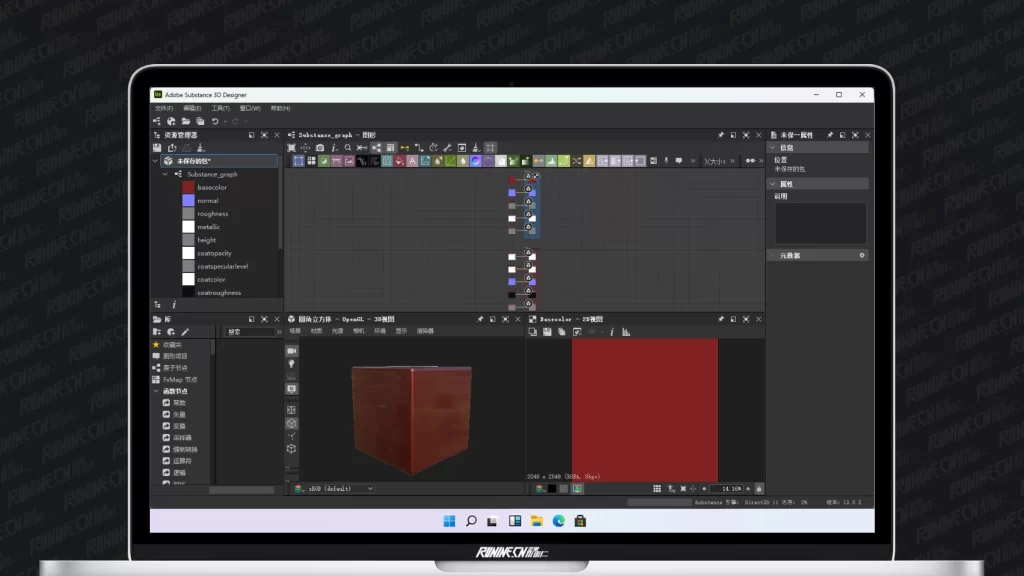Collapse the 信息 section in properties panel
Screen dimensions: 1024x576
click(x=772, y=148)
